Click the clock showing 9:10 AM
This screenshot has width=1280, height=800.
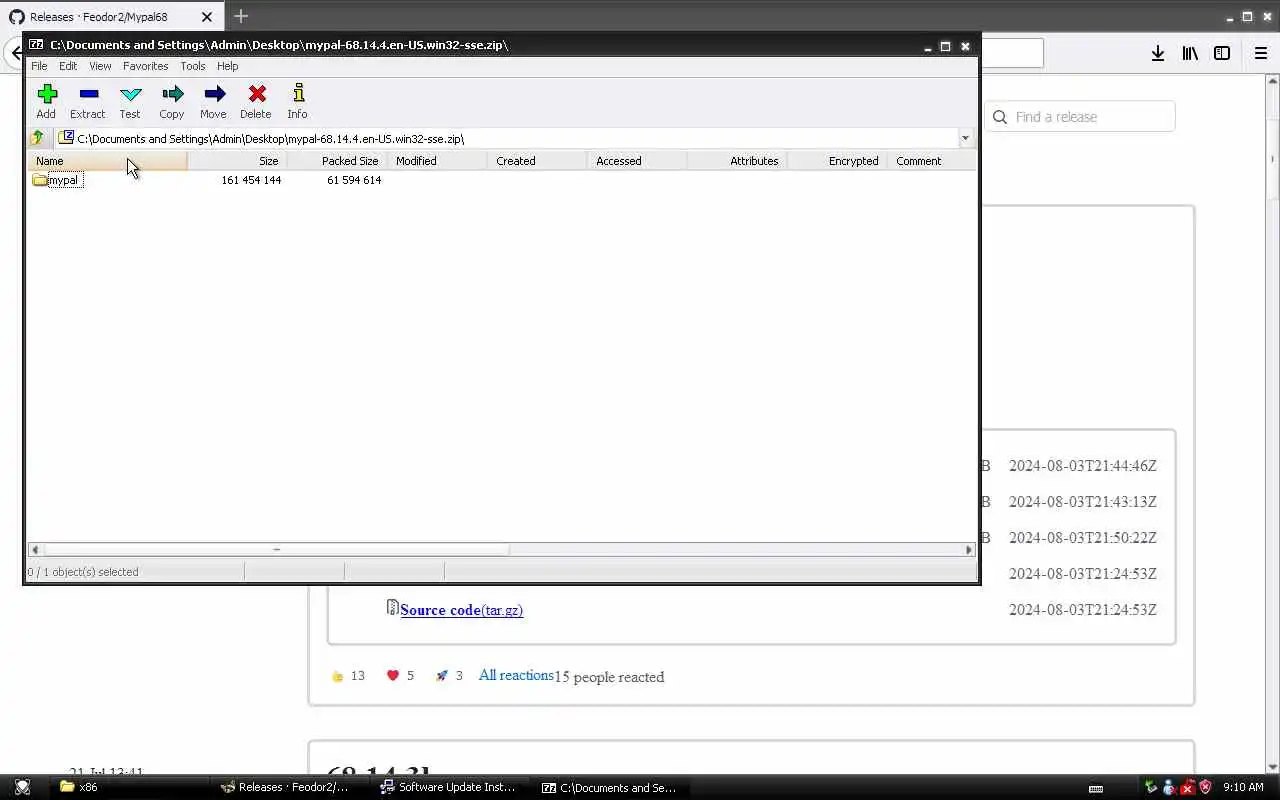tap(1243, 787)
